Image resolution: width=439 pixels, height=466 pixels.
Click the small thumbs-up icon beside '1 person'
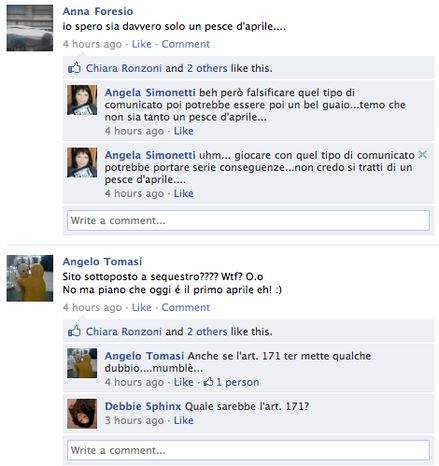tap(208, 382)
